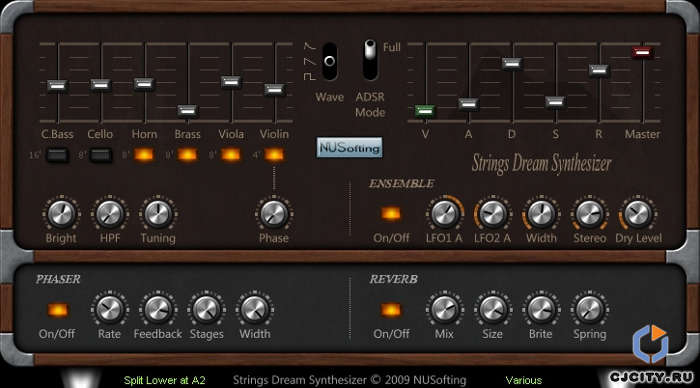This screenshot has width=700, height=388.
Task: Toggle the Cello 8' octave button
Action: pyautogui.click(x=101, y=155)
